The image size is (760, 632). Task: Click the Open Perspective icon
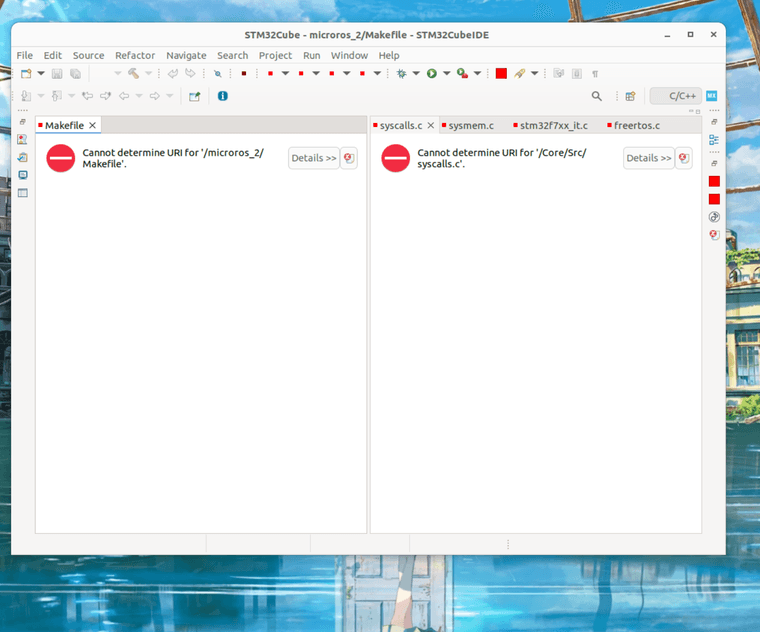click(630, 96)
